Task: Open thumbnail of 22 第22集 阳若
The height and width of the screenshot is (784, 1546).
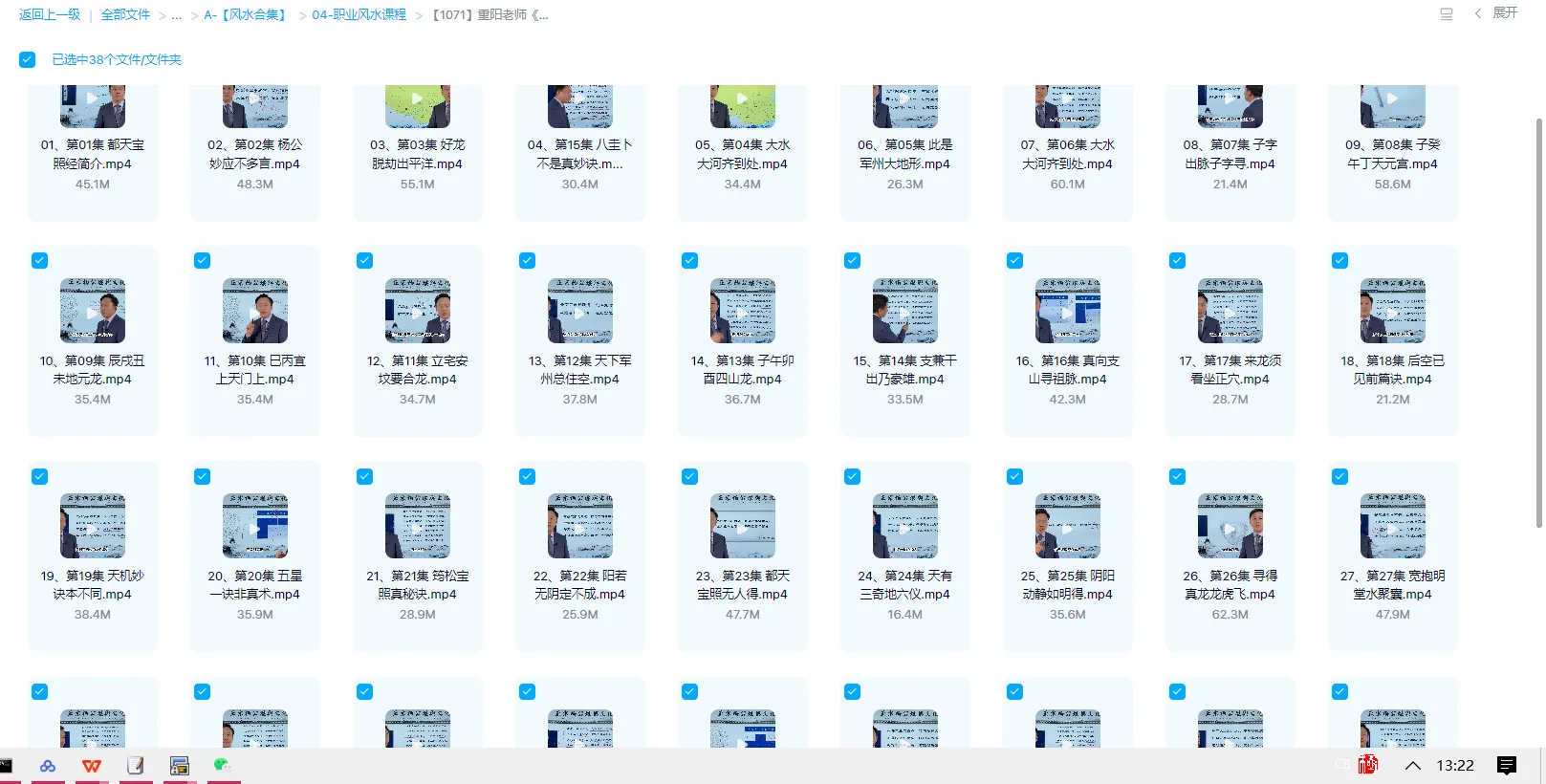Action: [x=580, y=526]
